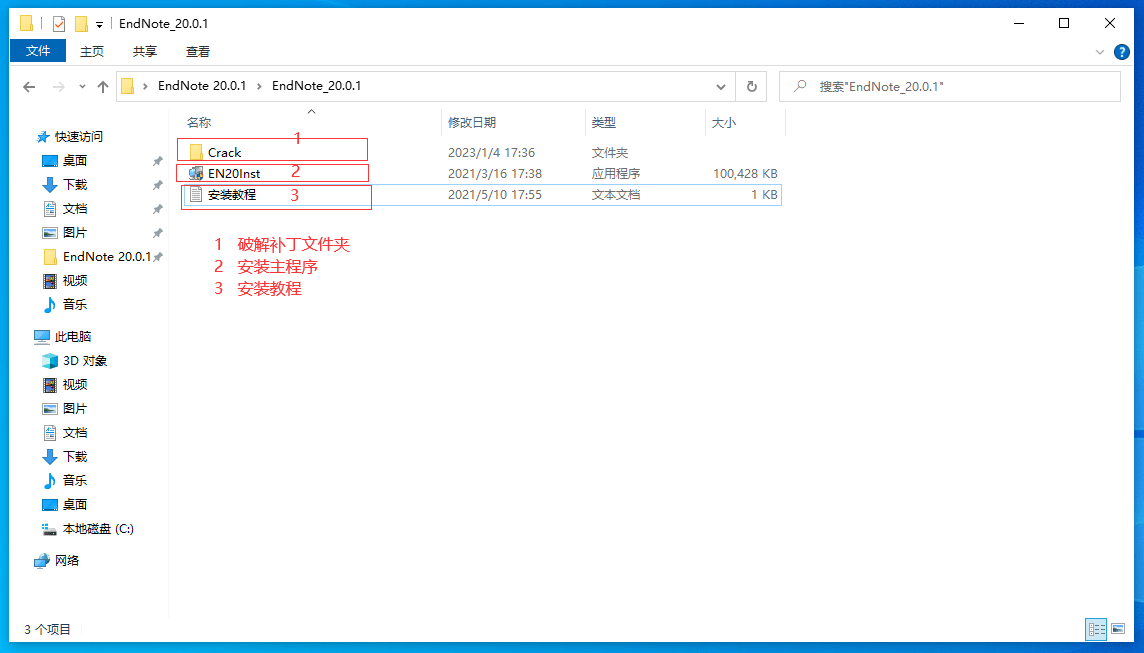Click the 安装教程 text file icon
1144x653 pixels.
[196, 194]
